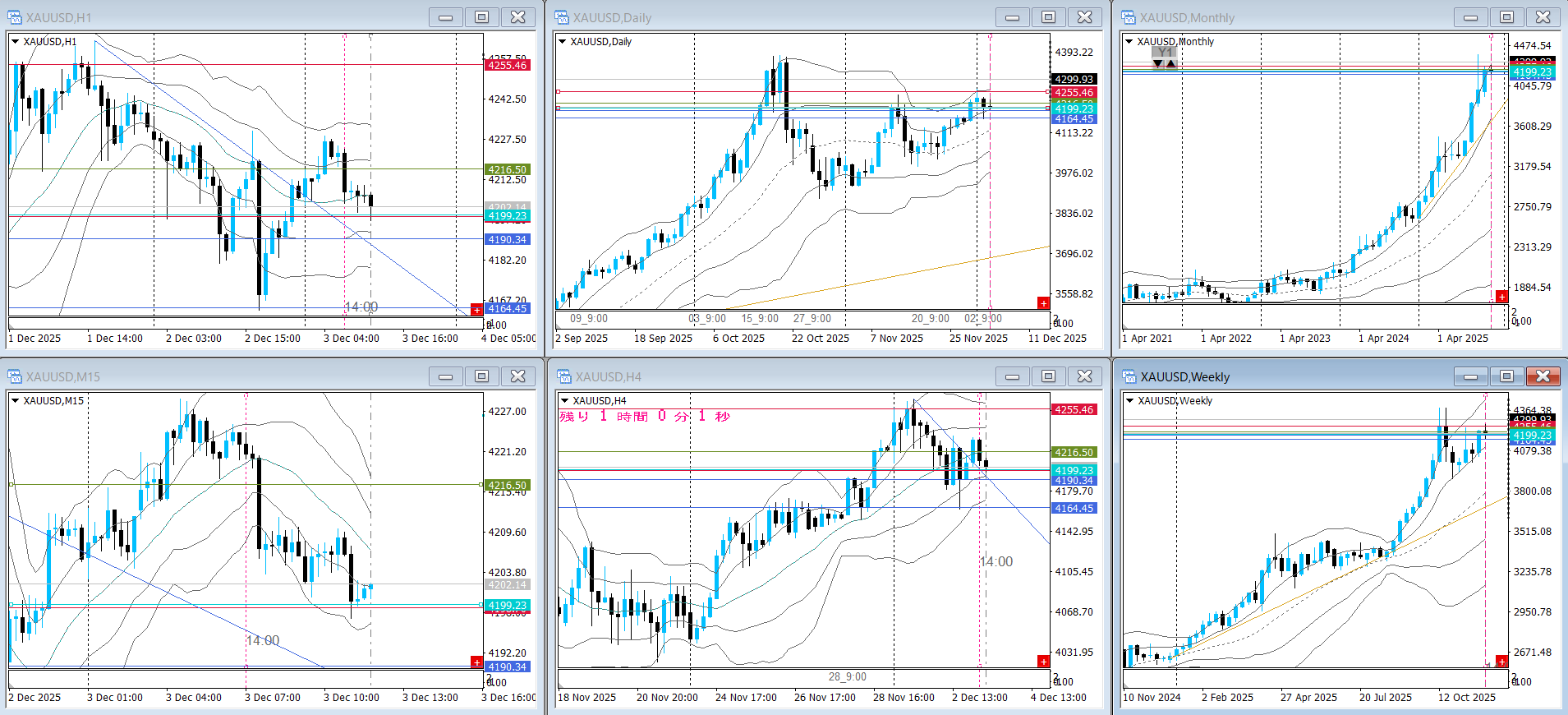This screenshot has height=715, width=1568.
Task: Click red plus icon in H1 chart
Action: point(476,309)
